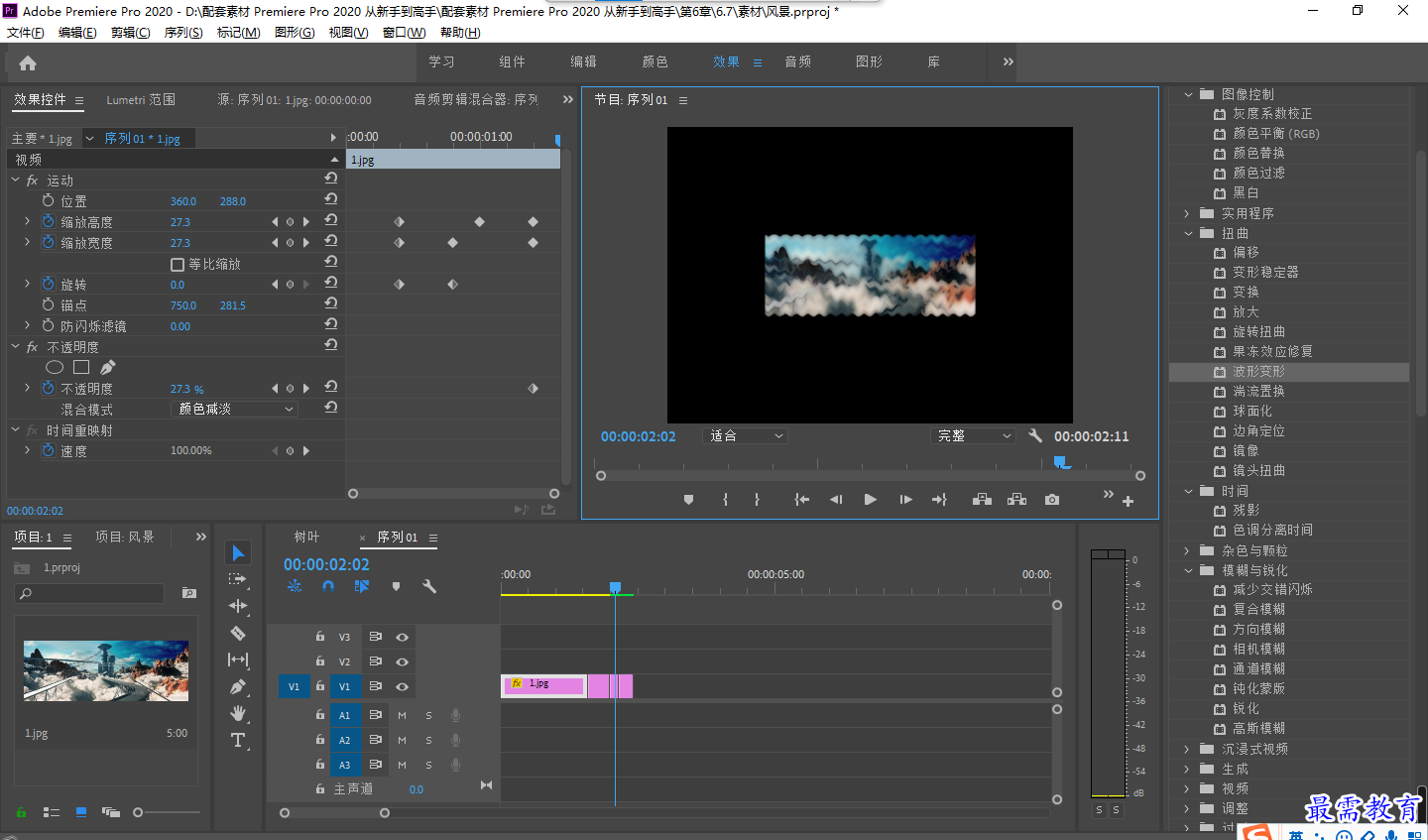Click the free draw bezier mask pen

pyautogui.click(x=107, y=367)
